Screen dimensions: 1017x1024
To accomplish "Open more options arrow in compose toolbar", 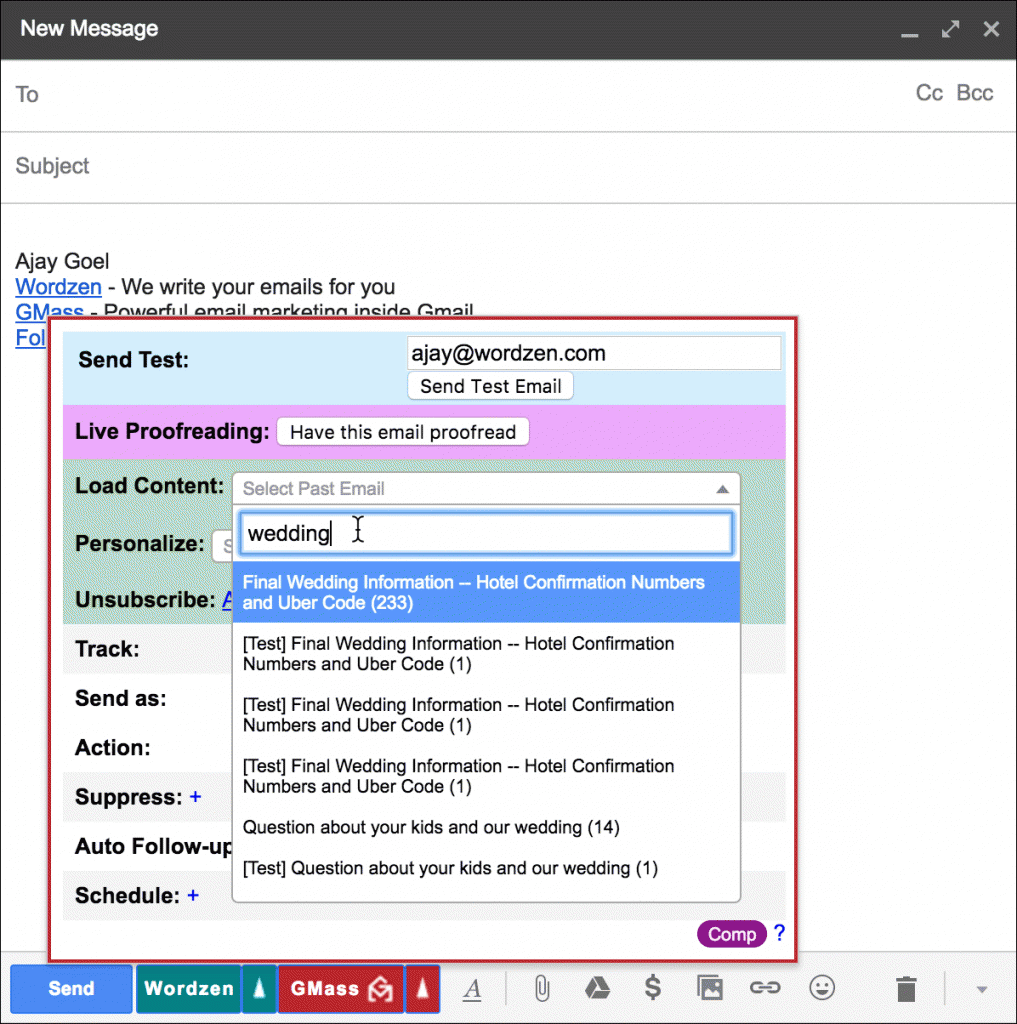I will pyautogui.click(x=981, y=989).
